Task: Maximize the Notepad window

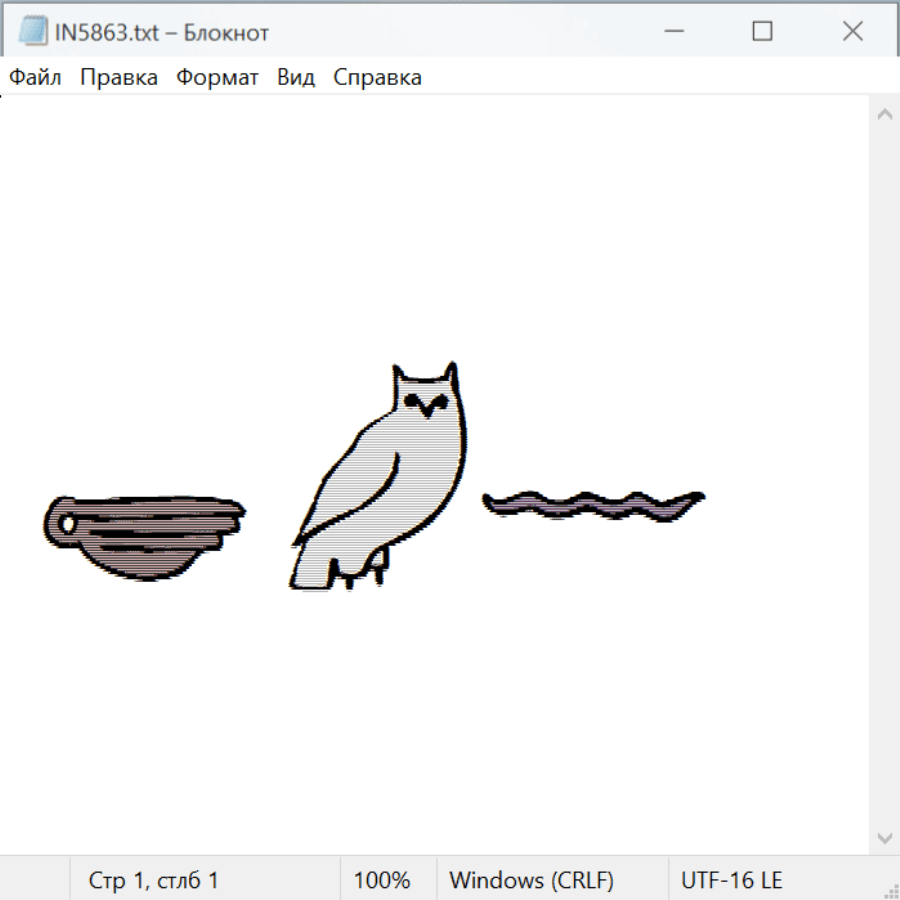Action: point(762,32)
